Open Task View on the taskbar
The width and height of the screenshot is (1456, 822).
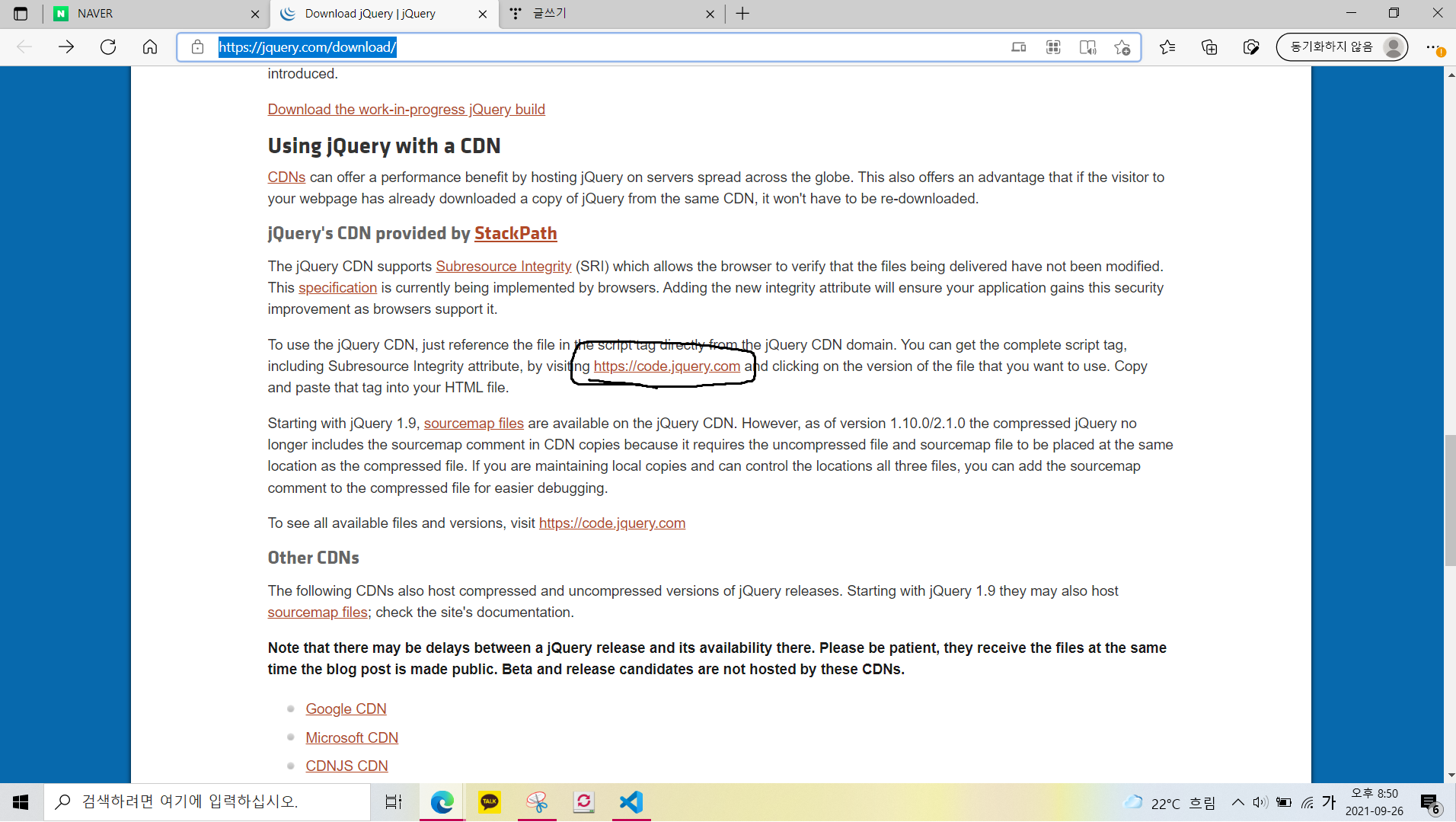click(394, 802)
